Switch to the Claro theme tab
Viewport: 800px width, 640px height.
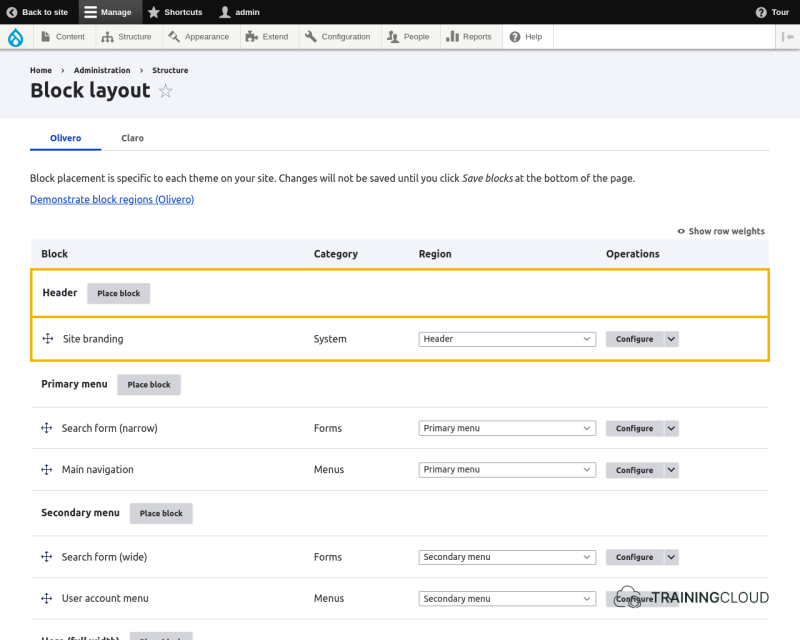(x=132, y=138)
